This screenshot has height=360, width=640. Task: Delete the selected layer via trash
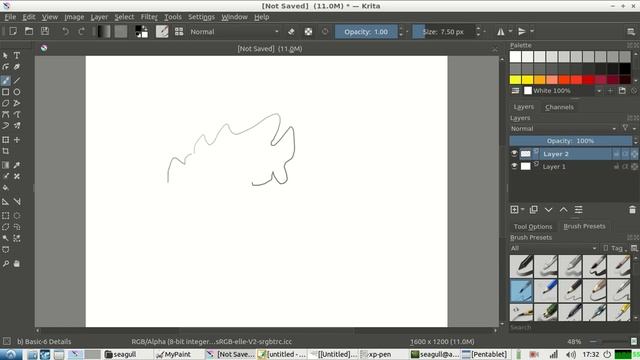pos(632,210)
